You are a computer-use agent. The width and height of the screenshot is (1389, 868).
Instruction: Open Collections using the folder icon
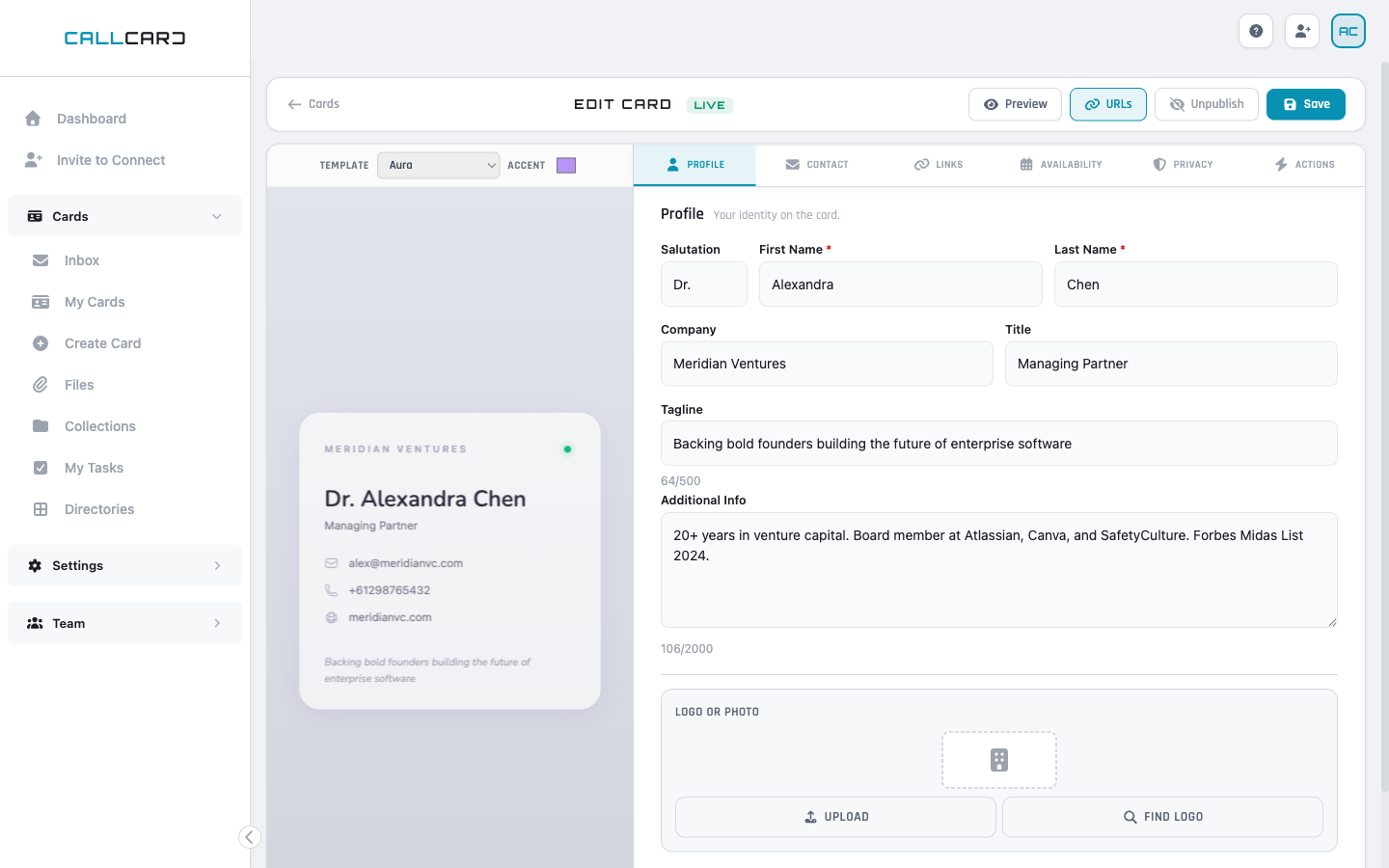point(99,425)
